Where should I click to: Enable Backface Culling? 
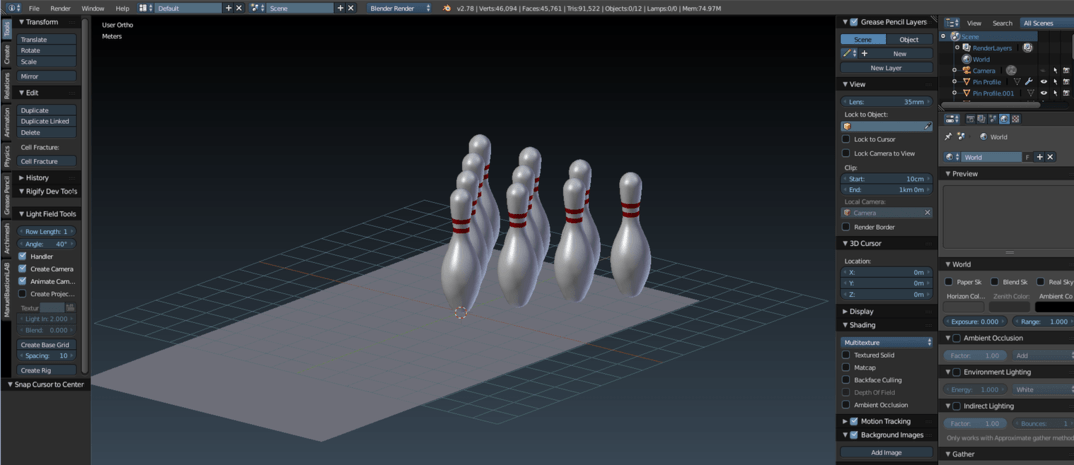point(846,379)
